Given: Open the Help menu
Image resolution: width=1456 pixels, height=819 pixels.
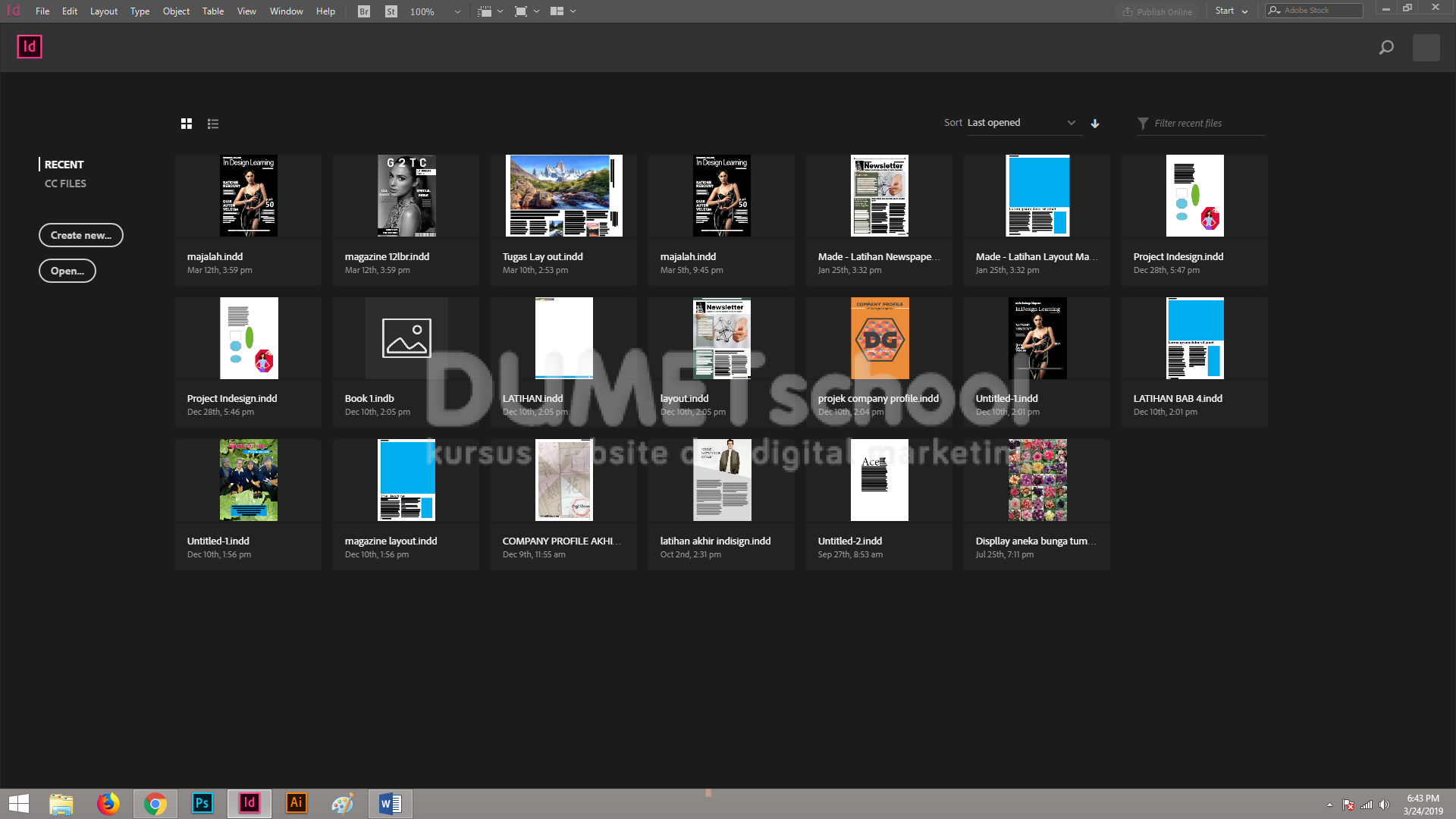Looking at the screenshot, I should click(325, 11).
